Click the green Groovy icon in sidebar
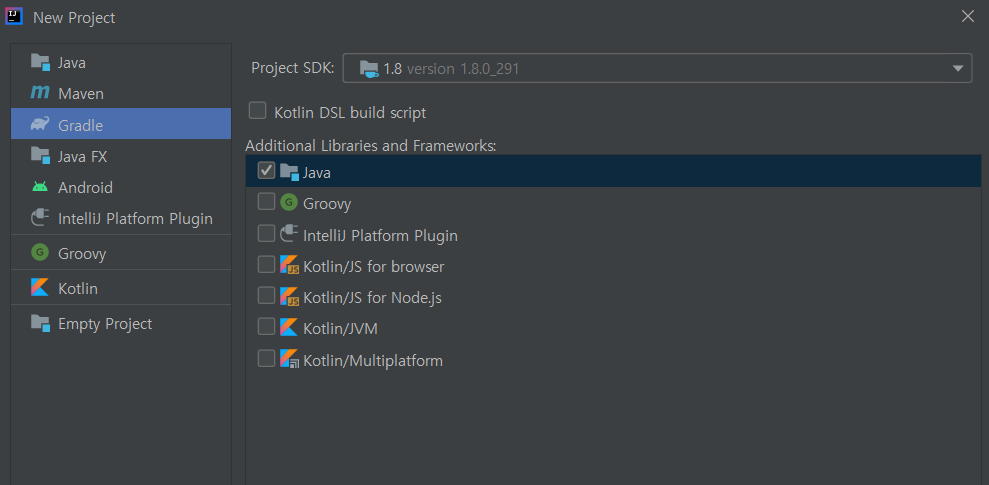This screenshot has height=485, width=989. coord(40,253)
